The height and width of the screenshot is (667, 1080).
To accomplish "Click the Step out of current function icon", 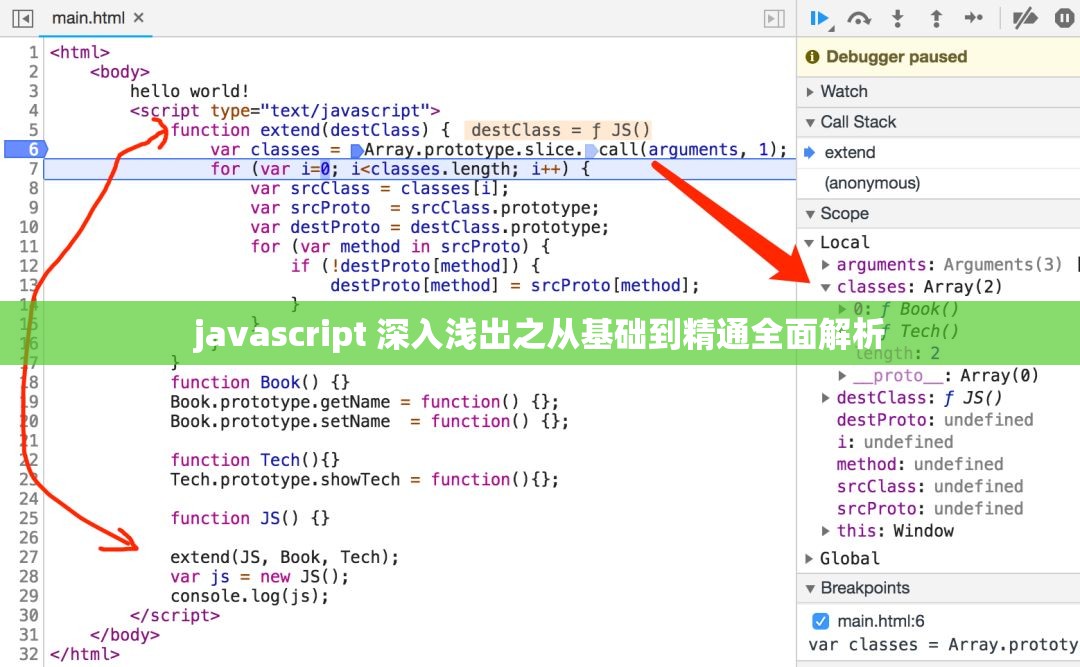I will (x=935, y=18).
